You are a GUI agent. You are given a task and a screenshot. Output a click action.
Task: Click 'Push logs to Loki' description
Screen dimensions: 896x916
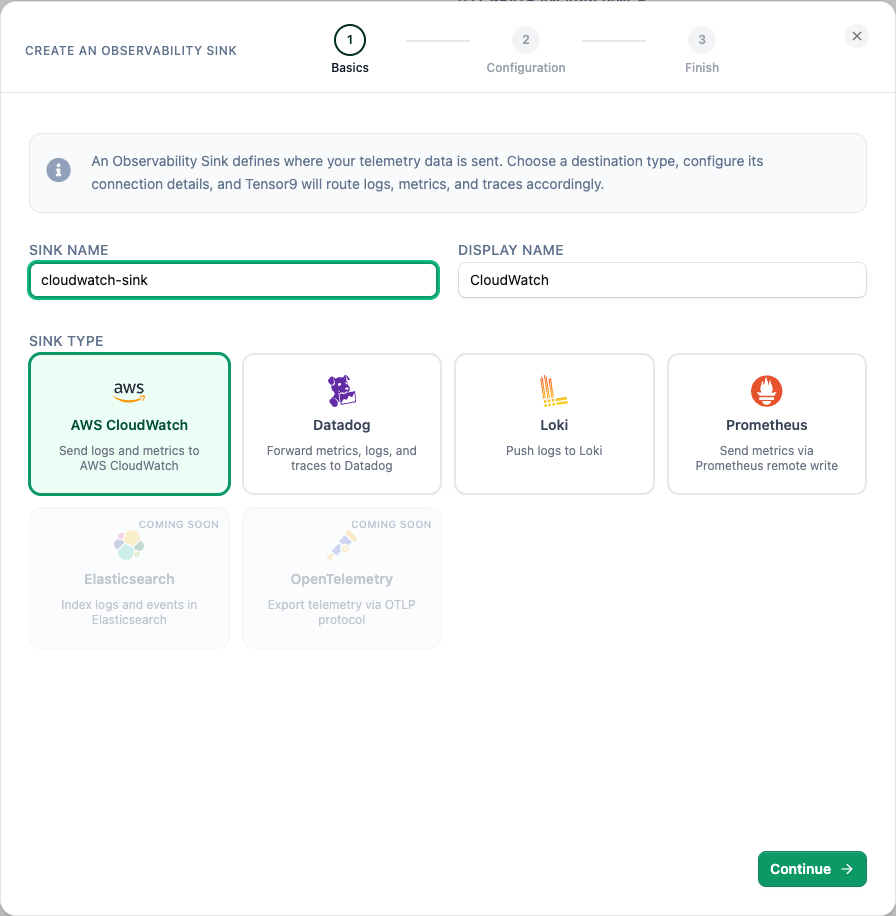coord(554,450)
